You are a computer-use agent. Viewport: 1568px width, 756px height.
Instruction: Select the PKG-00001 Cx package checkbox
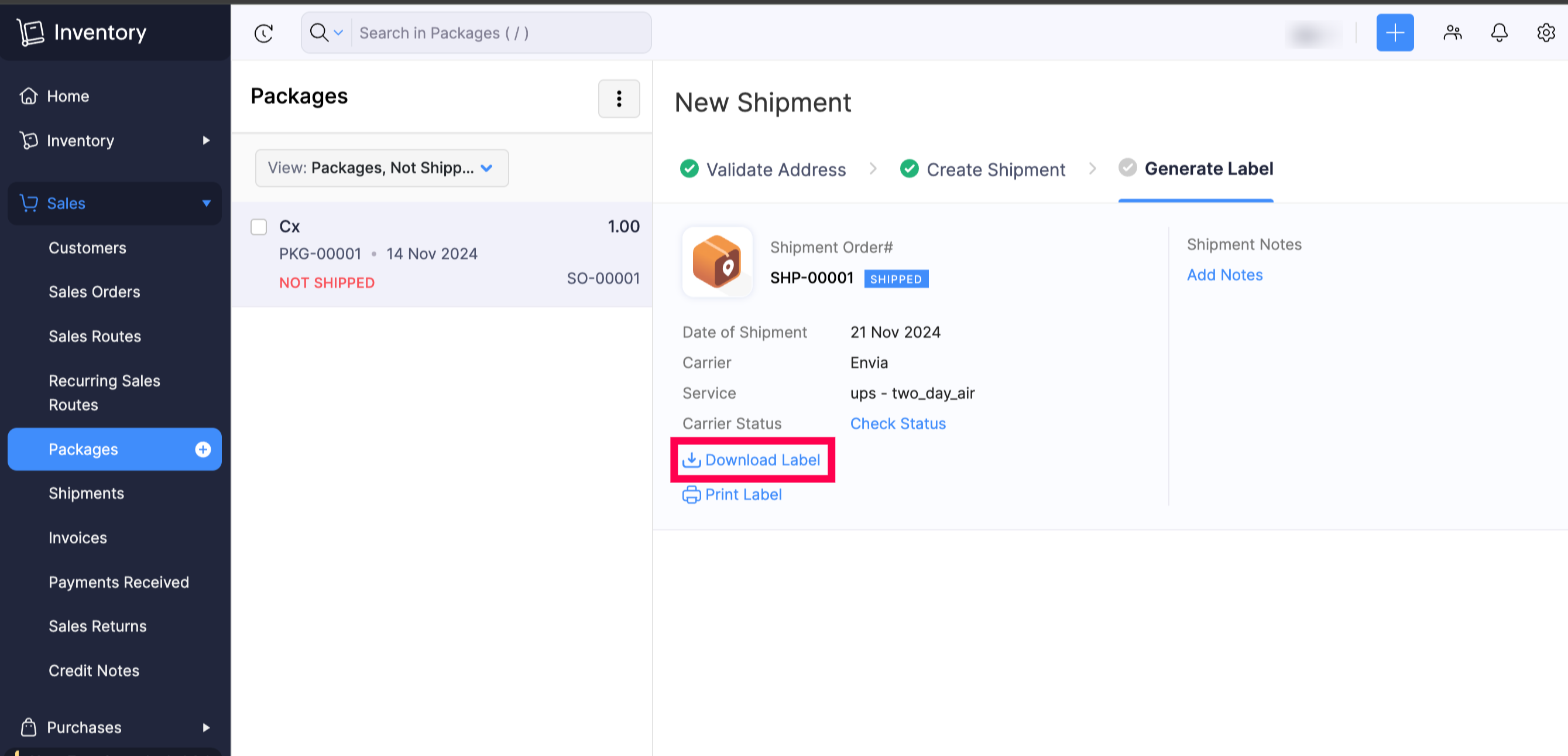click(x=259, y=227)
